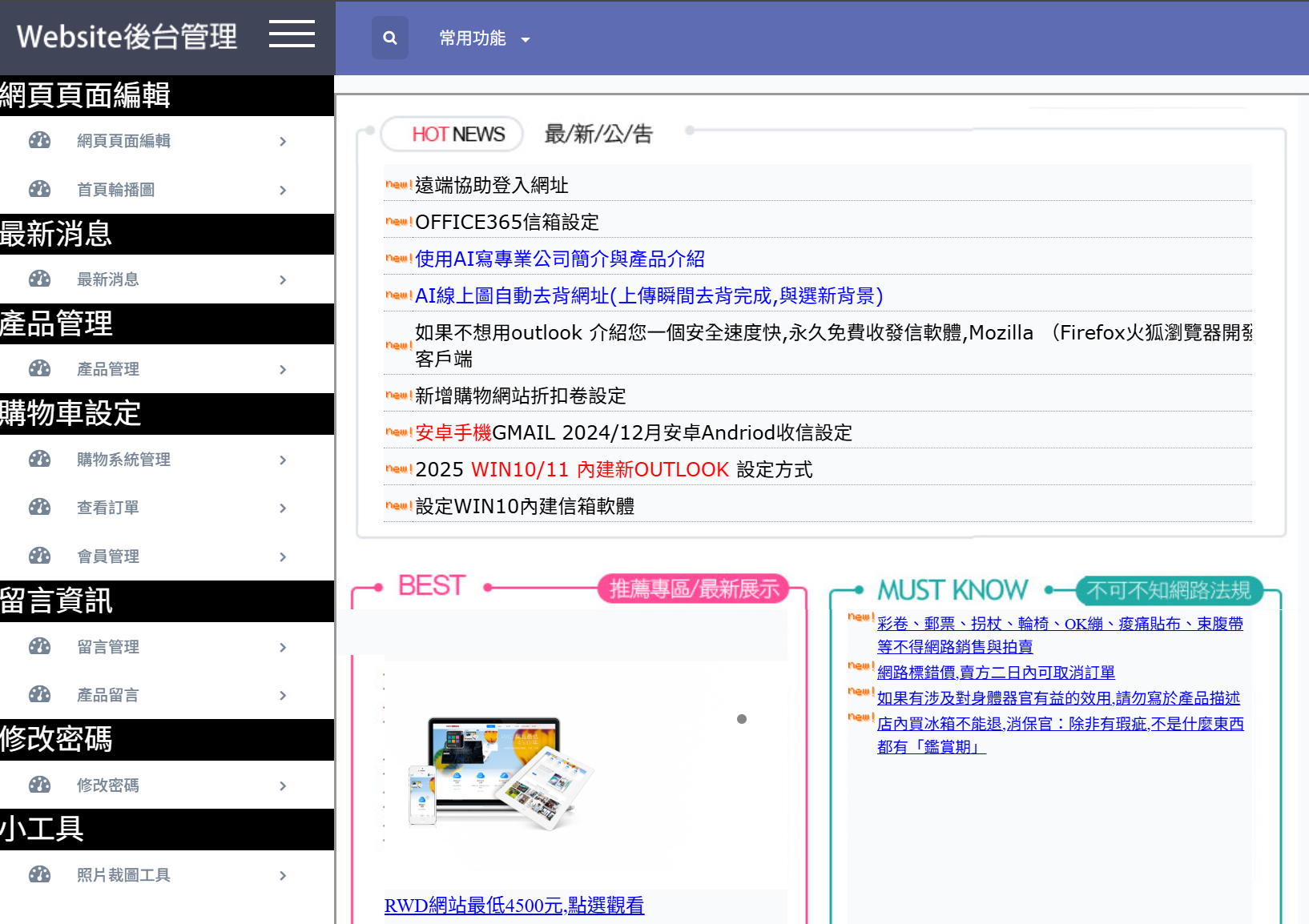The image size is (1309, 924).
Task: Expand the 最新消息 item chevron
Action: [x=283, y=280]
